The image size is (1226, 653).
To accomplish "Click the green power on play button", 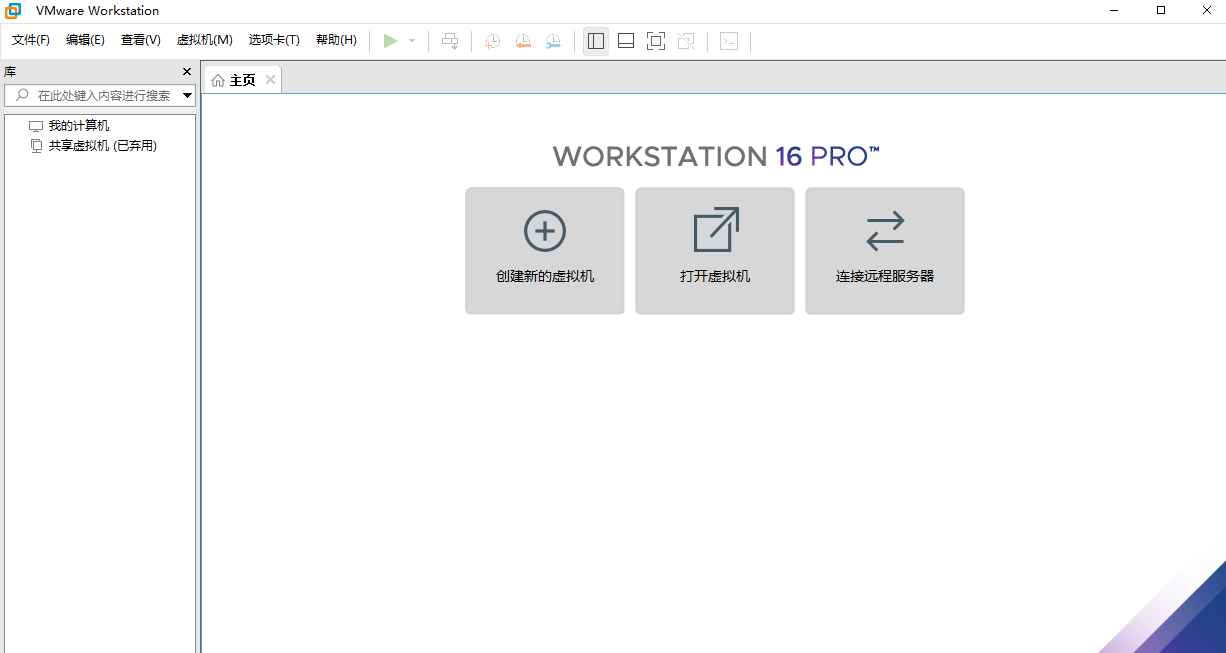I will pos(390,41).
